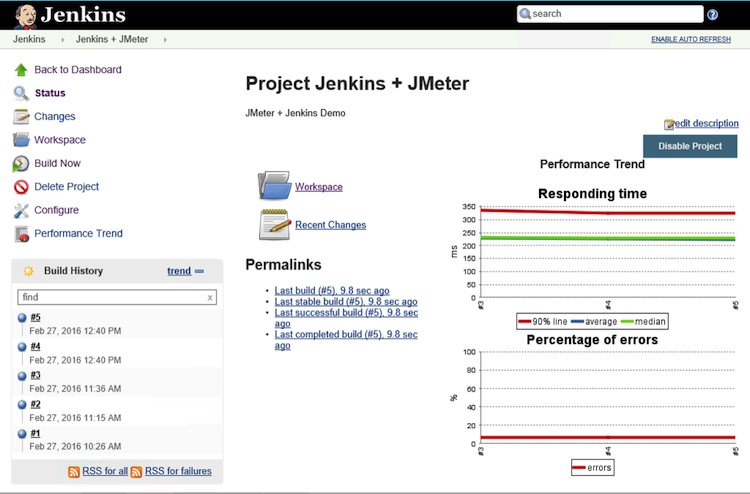
Task: Open the build history trend link
Action: pos(179,271)
